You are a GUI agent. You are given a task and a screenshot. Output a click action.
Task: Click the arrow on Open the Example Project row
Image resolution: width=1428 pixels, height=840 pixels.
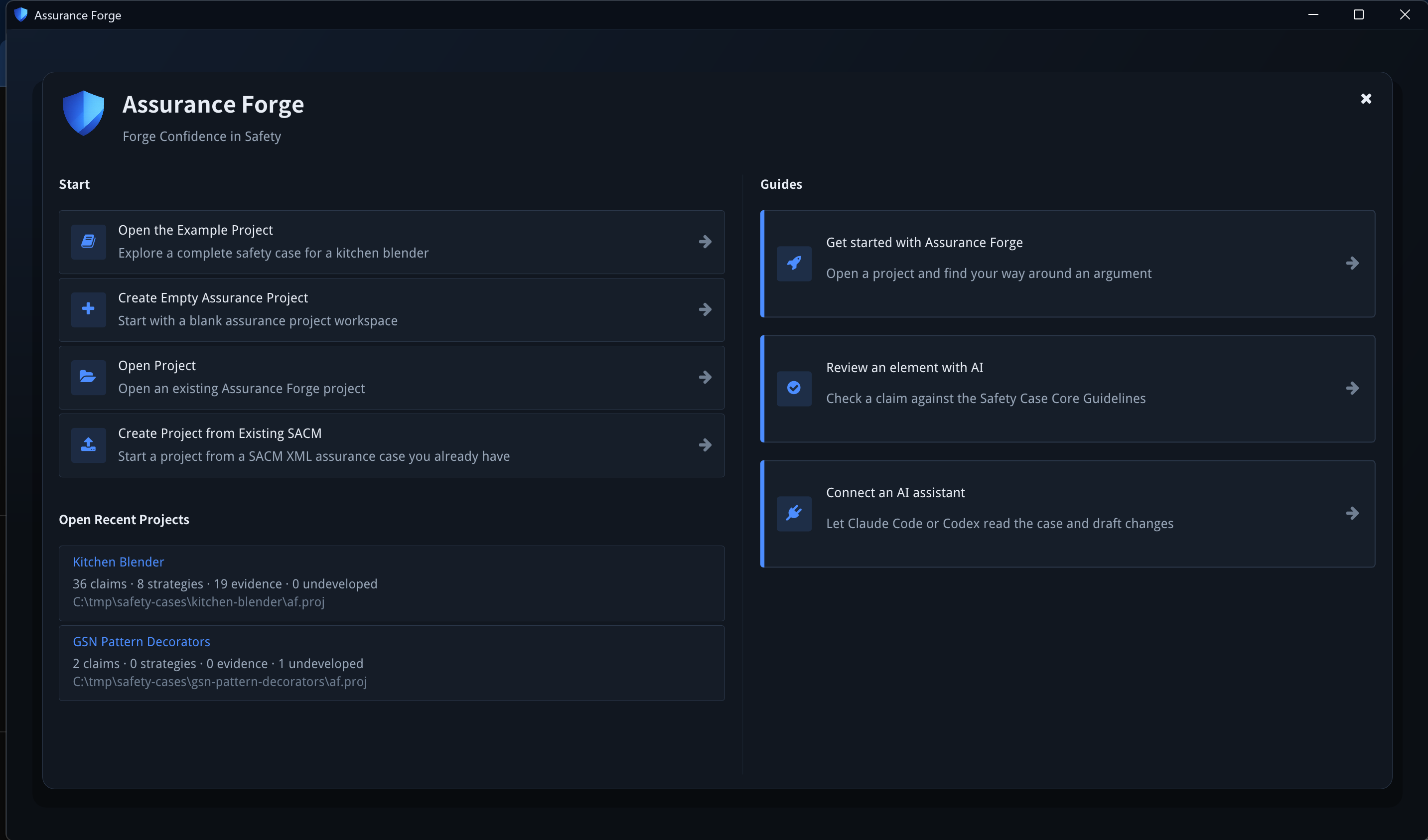705,242
